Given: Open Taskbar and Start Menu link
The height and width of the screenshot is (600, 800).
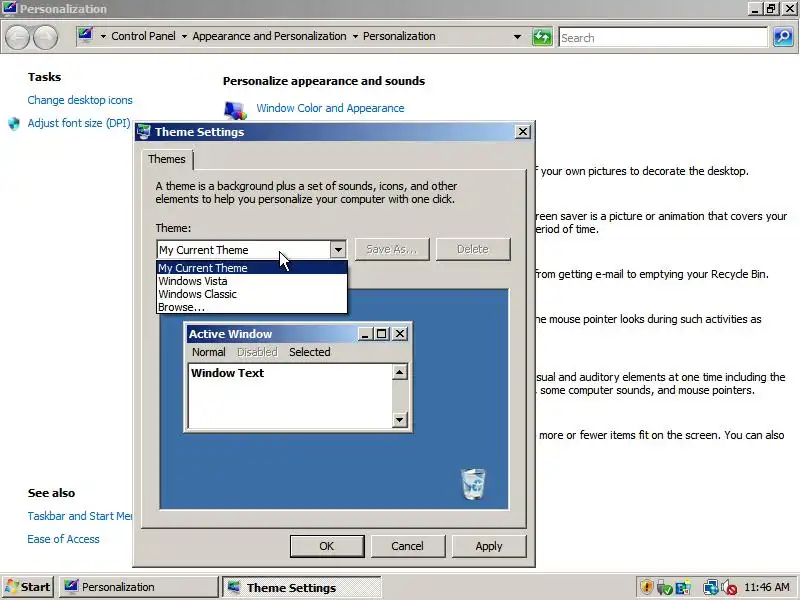Looking at the screenshot, I should [80, 516].
